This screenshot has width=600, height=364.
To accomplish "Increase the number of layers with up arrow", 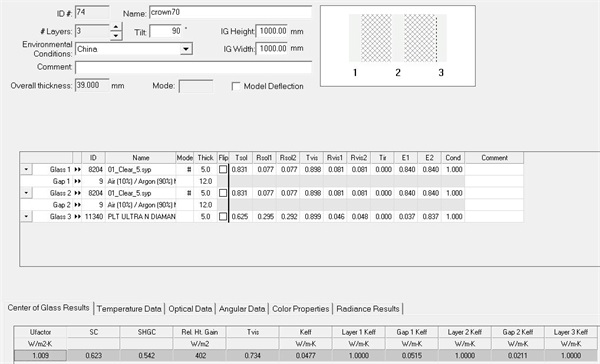I will coord(116,27).
